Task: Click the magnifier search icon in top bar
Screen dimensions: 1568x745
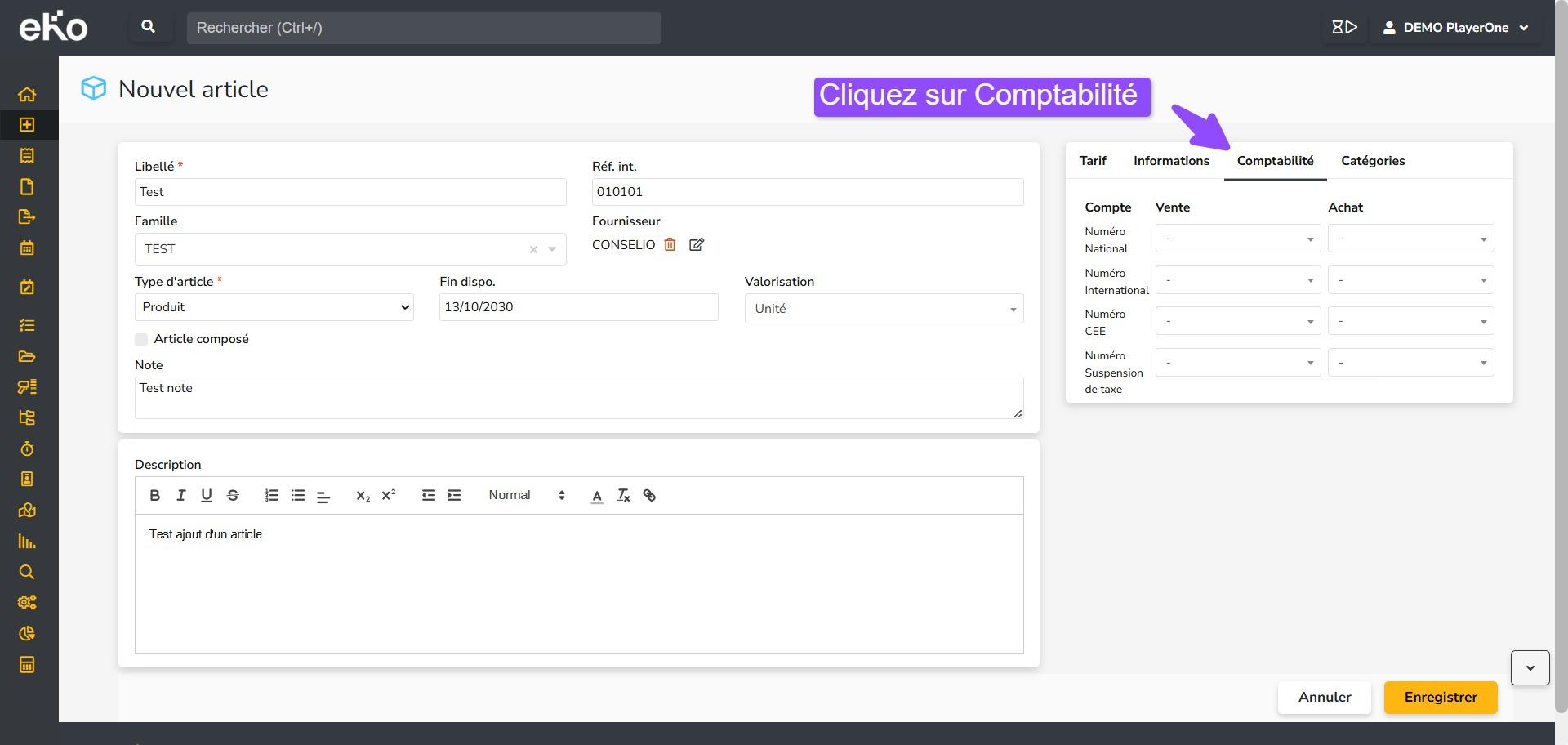Action: pos(149,27)
